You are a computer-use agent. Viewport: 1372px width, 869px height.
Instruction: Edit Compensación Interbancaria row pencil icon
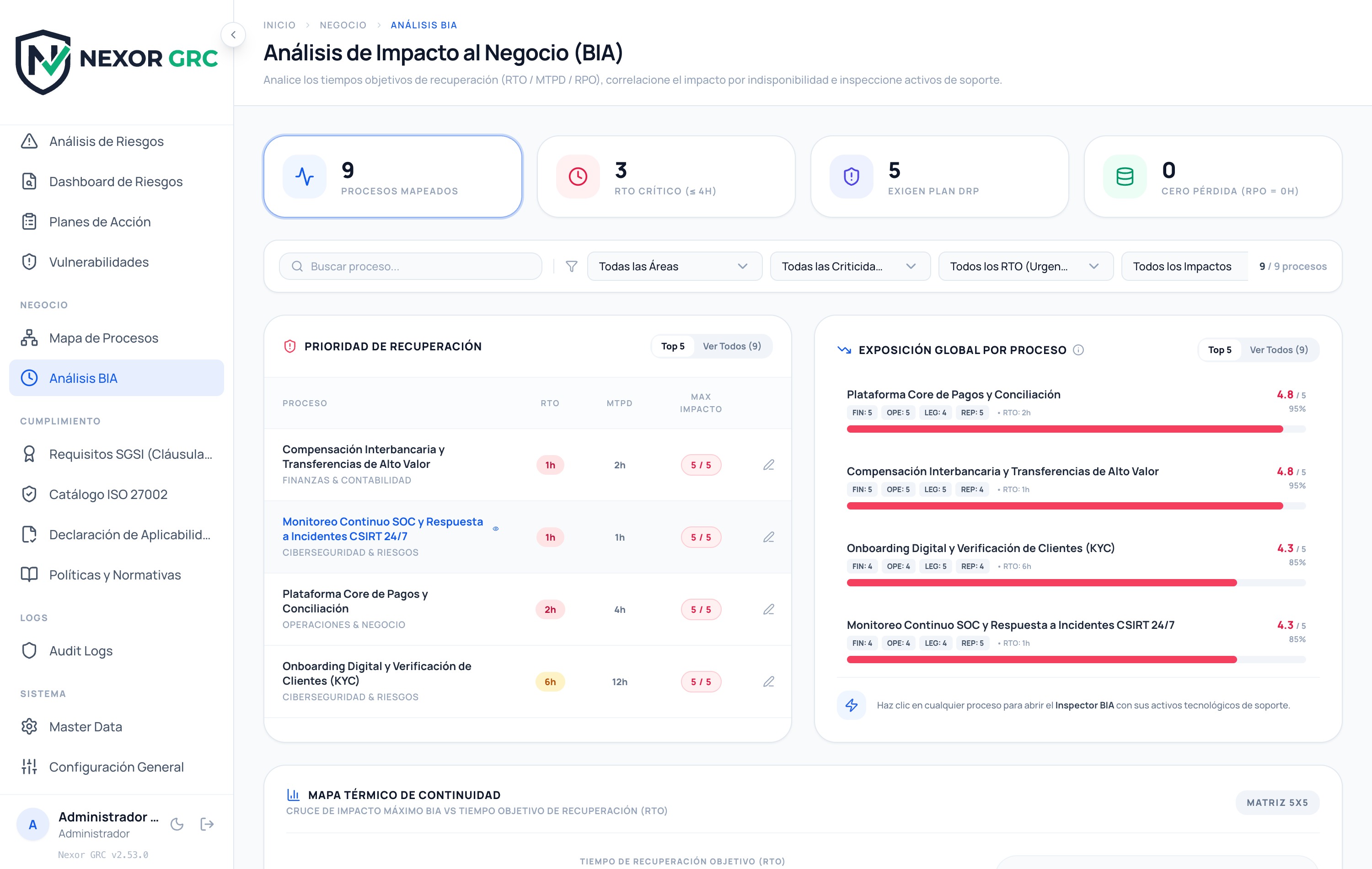769,465
